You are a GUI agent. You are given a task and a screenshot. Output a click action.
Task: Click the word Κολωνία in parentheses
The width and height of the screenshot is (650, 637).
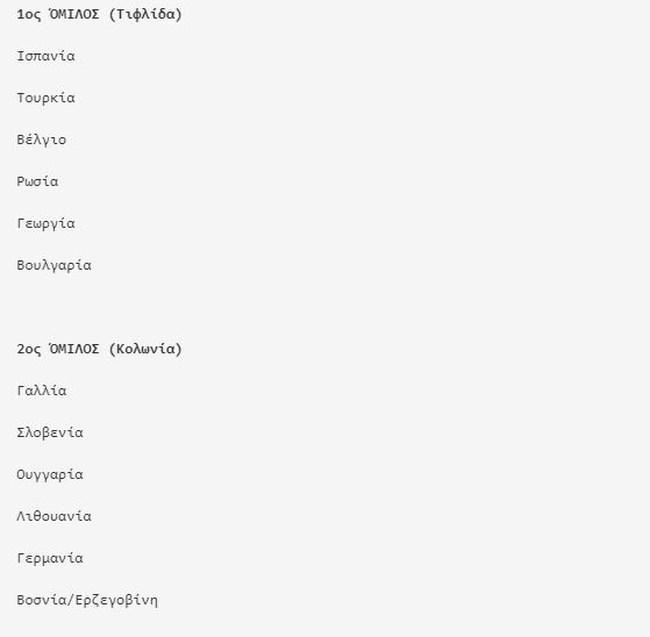145,349
